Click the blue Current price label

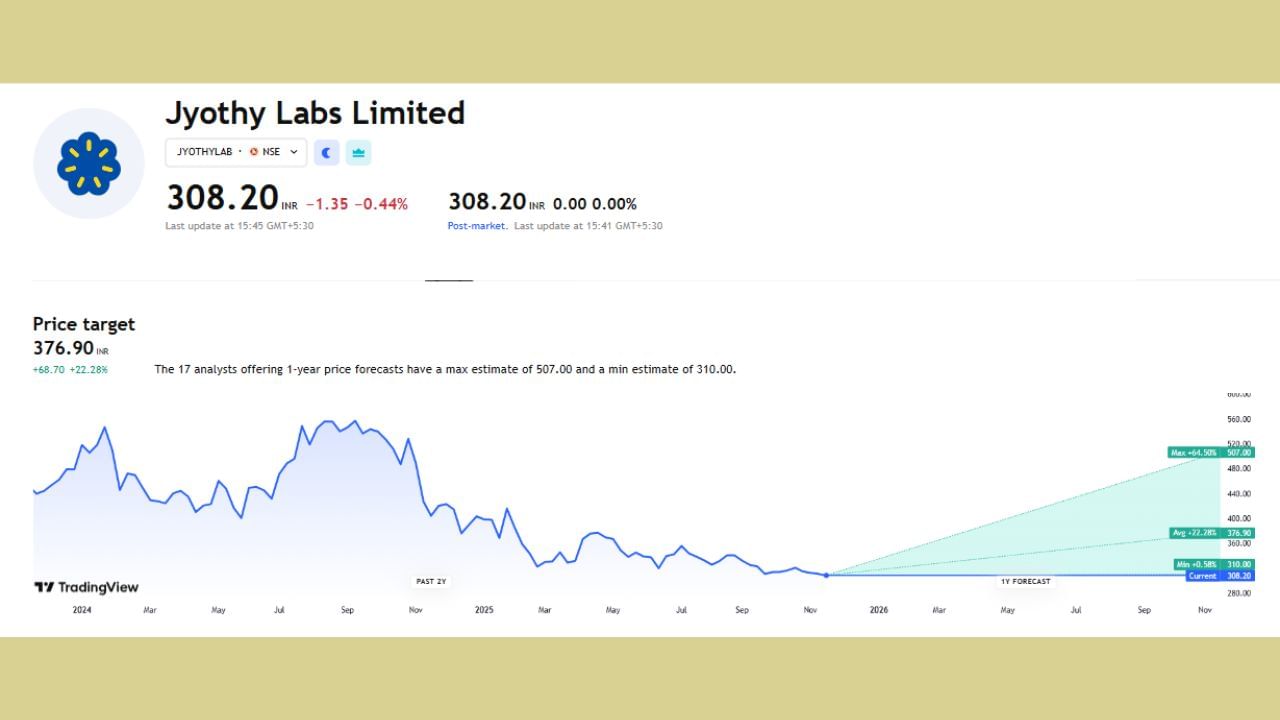(x=1202, y=576)
